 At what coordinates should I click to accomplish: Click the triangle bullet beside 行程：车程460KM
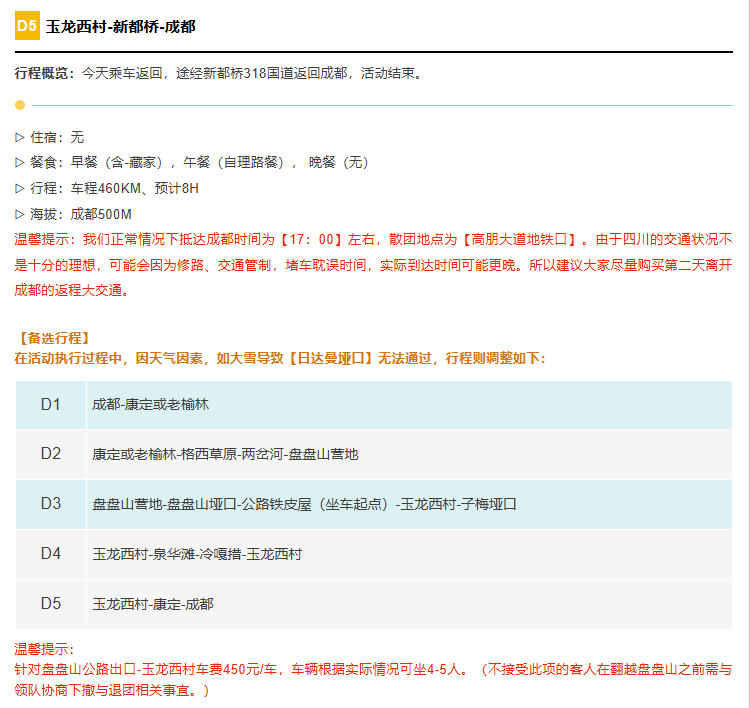point(20,188)
